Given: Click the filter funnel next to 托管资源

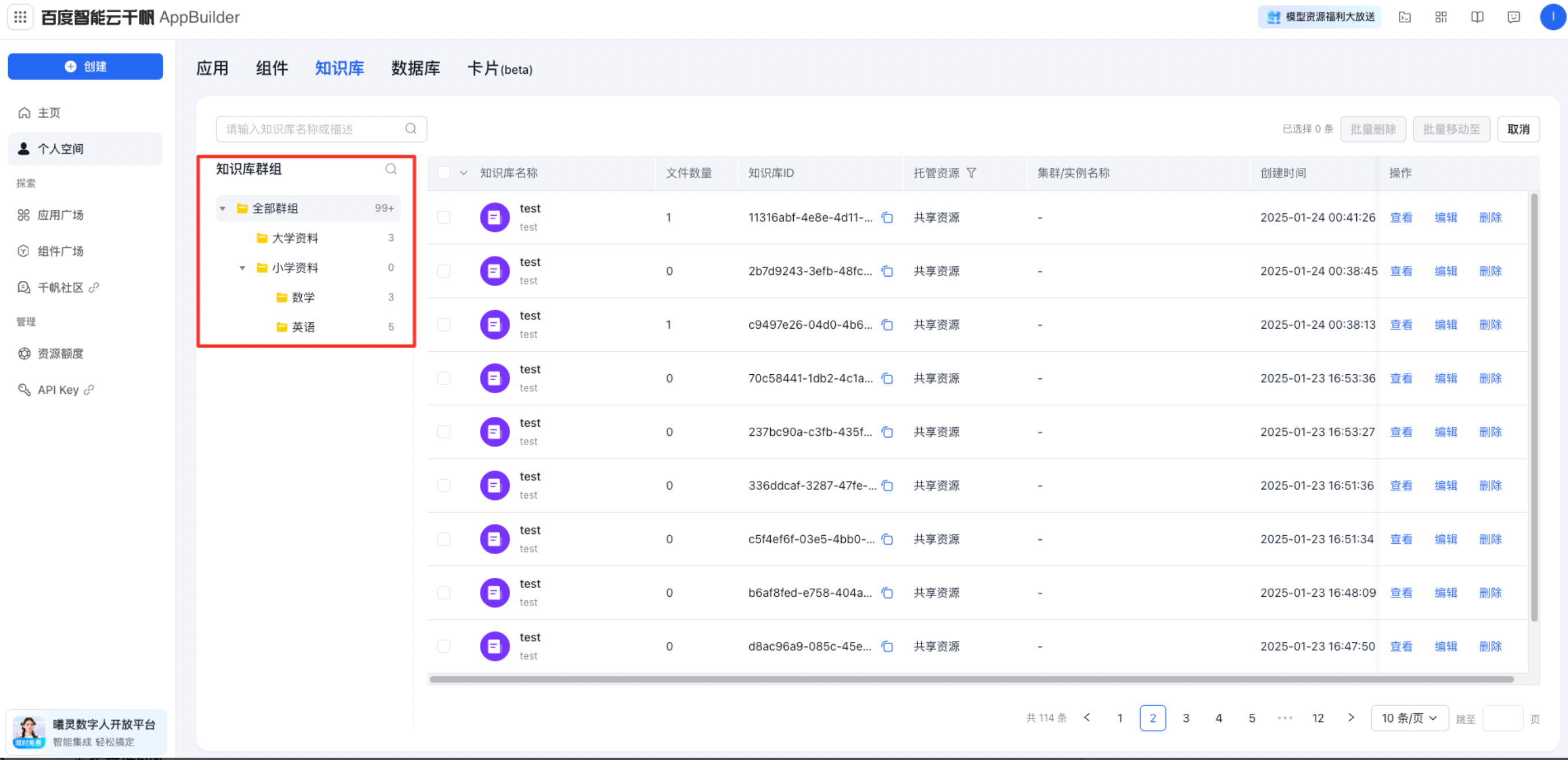Looking at the screenshot, I should click(x=971, y=173).
